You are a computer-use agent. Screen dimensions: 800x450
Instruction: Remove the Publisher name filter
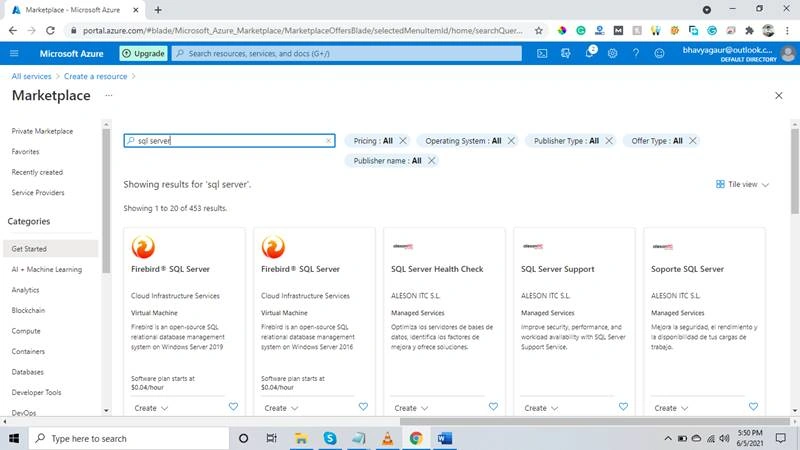click(432, 161)
